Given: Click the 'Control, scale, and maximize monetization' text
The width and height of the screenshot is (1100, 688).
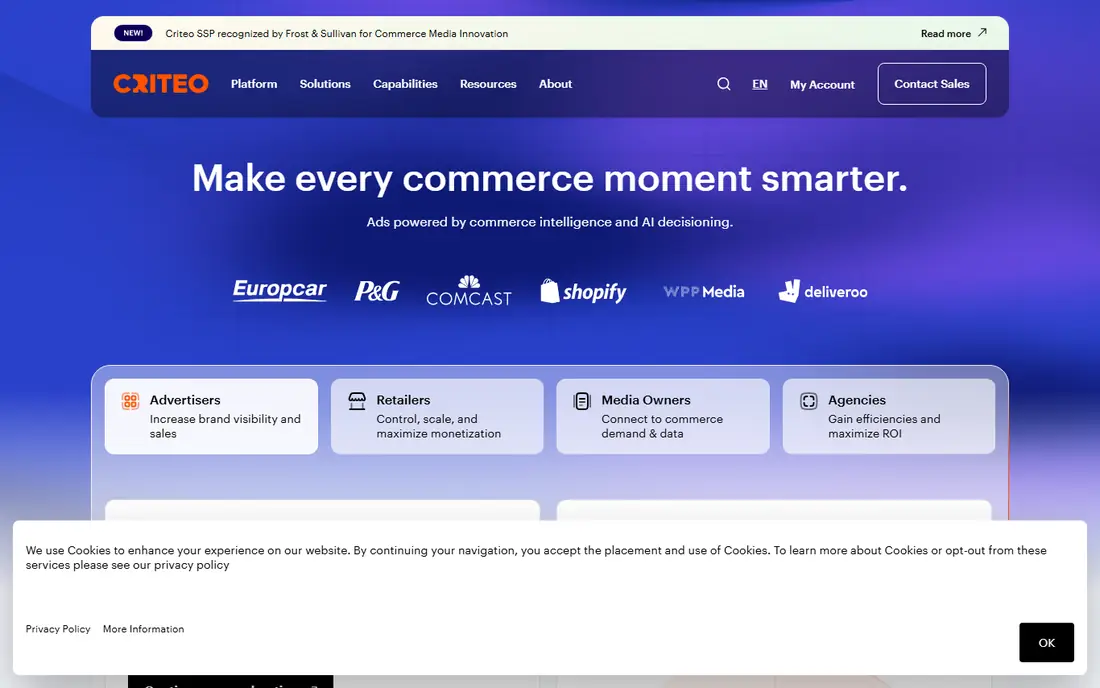Looking at the screenshot, I should point(438,426).
